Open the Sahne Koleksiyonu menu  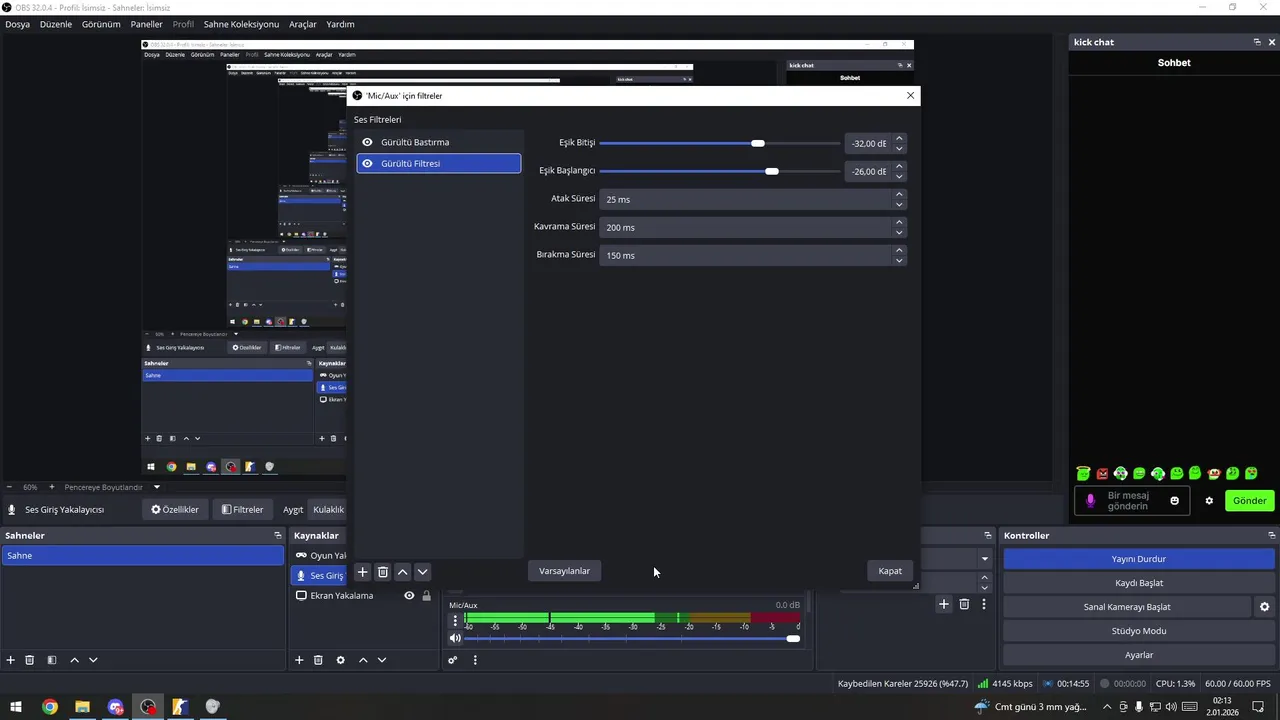coord(241,24)
